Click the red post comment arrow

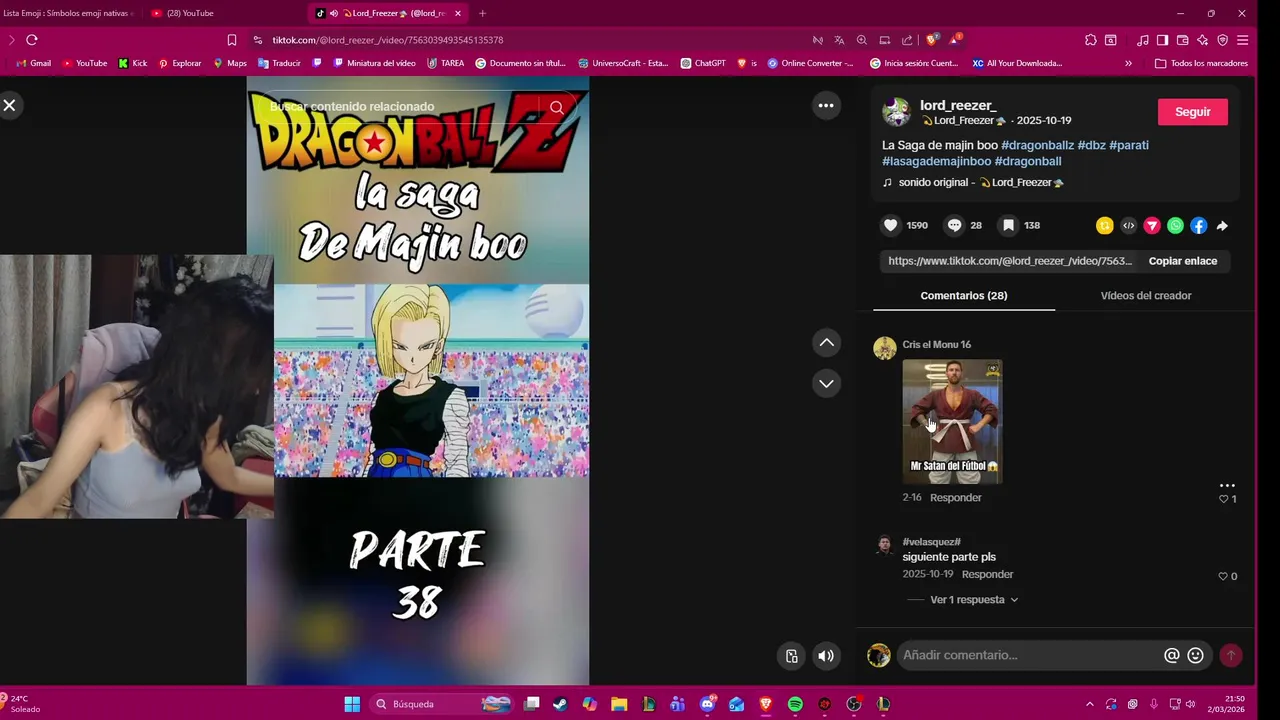point(1231,655)
